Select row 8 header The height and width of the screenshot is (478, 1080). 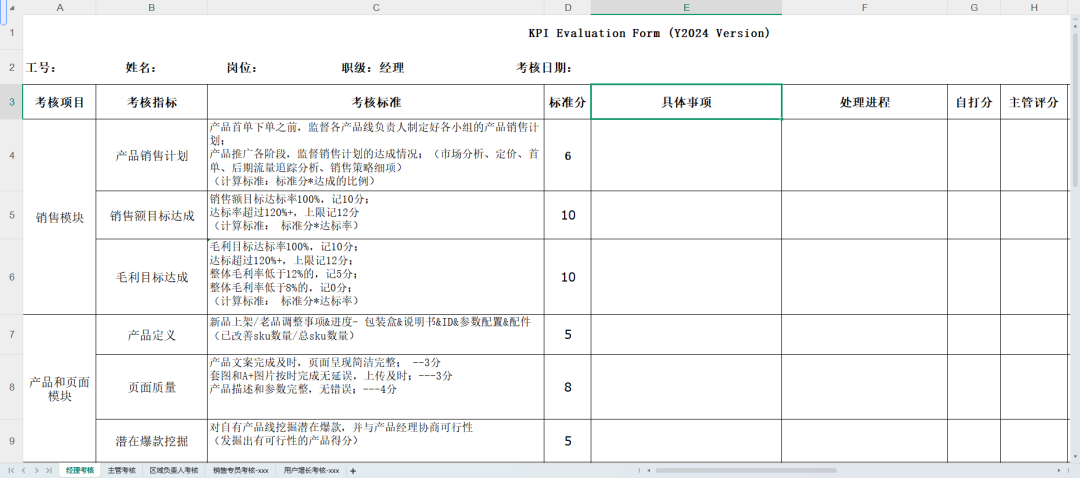click(11, 387)
